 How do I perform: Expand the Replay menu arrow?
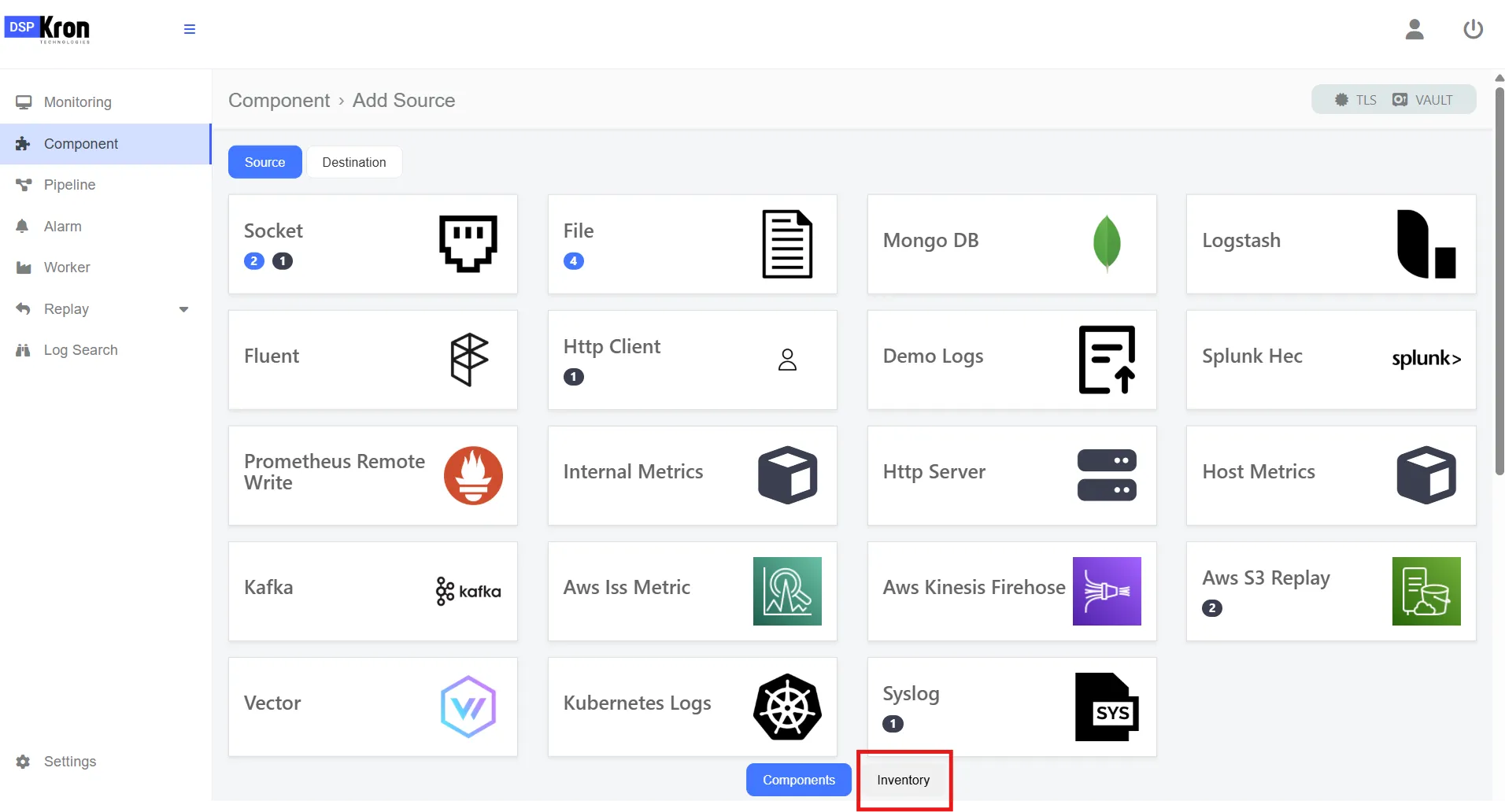(184, 309)
